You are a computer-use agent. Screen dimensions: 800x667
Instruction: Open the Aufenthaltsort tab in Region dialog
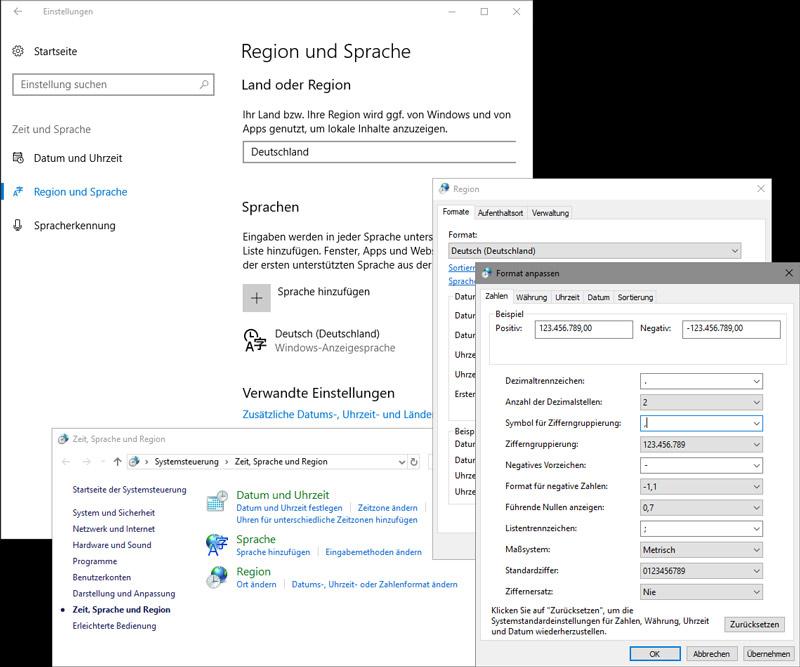[x=500, y=213]
